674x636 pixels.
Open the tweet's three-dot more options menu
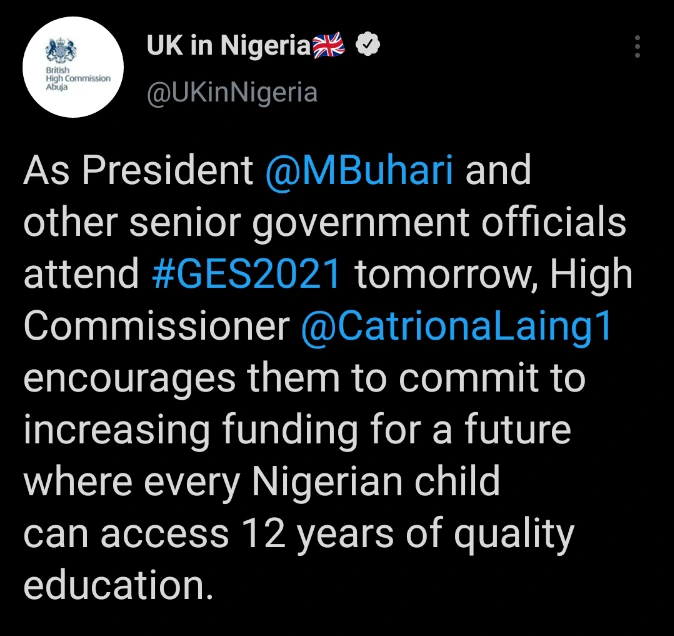pyautogui.click(x=639, y=47)
